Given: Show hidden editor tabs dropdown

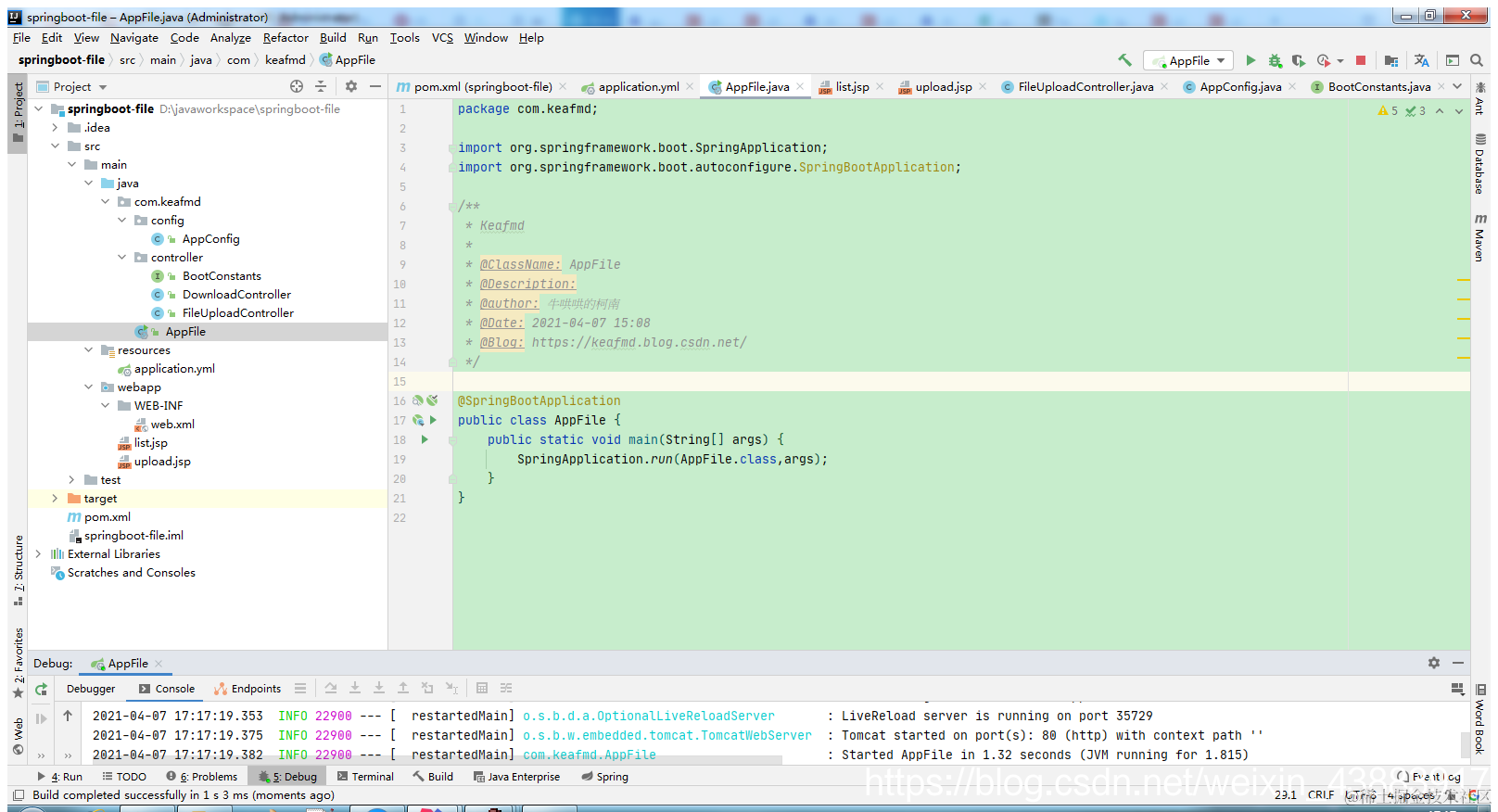Looking at the screenshot, I should tap(1457, 86).
